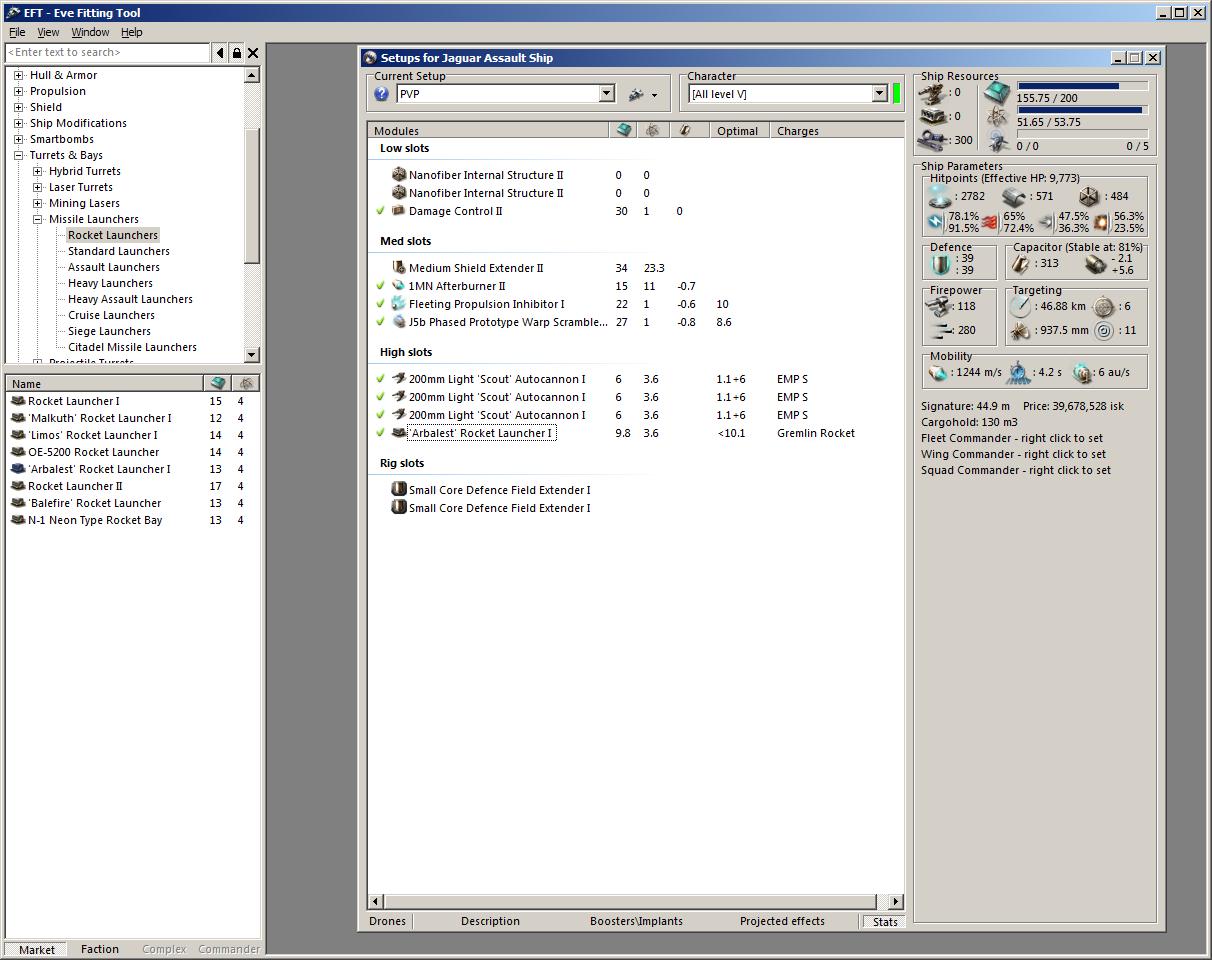This screenshot has width=1212, height=960.
Task: Click the CPU column header icon in Modules list
Action: pos(624,130)
